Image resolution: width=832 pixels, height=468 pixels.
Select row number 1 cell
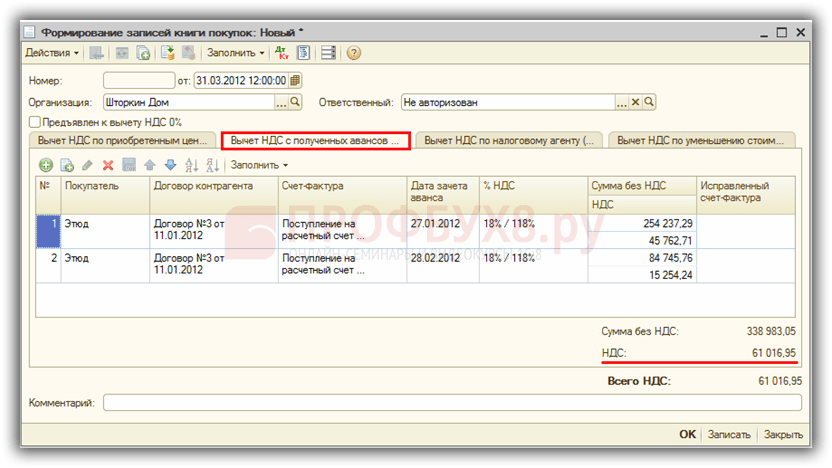pos(48,231)
